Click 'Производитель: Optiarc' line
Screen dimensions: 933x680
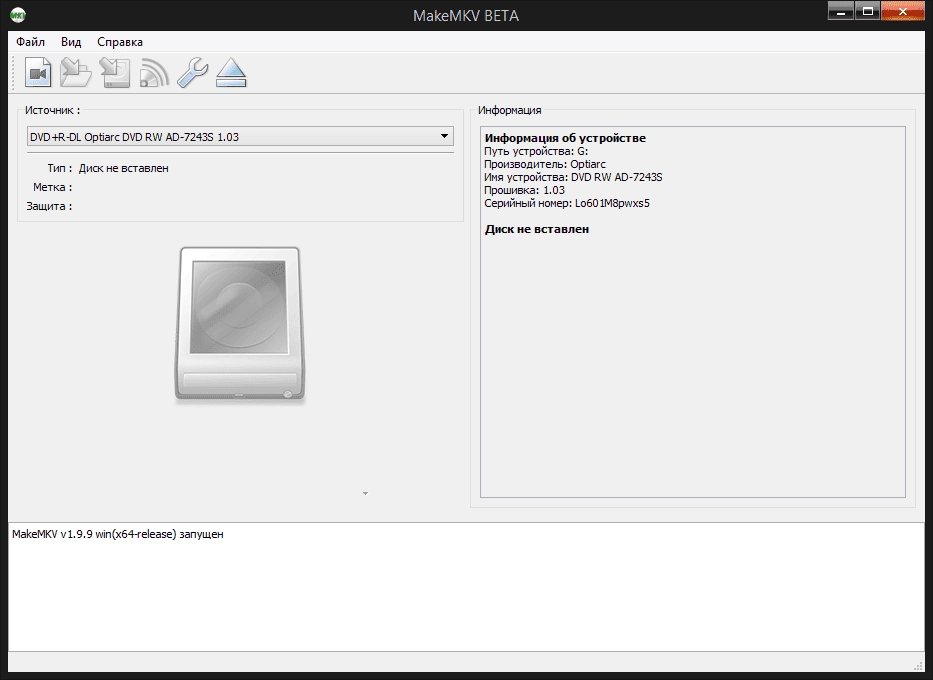pos(545,164)
